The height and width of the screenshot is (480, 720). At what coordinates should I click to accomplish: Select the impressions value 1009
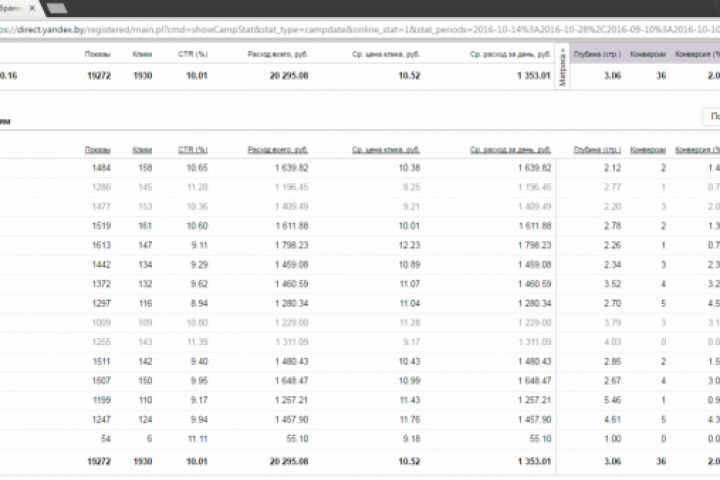(101, 322)
